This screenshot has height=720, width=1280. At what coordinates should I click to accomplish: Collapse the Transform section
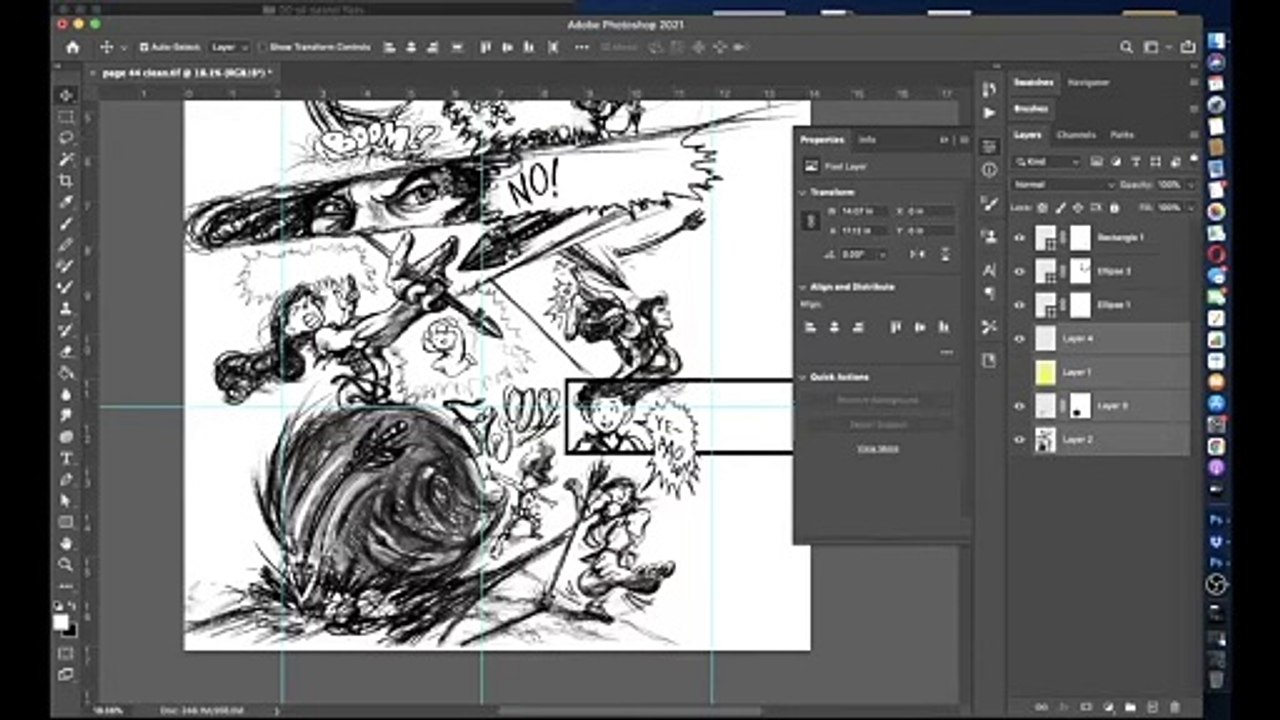click(802, 192)
